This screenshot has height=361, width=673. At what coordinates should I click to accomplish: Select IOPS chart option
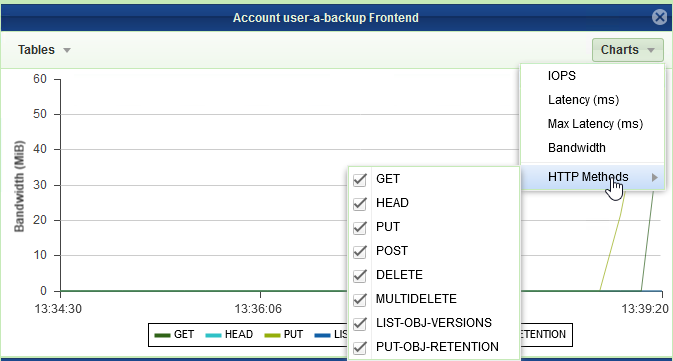coord(562,76)
